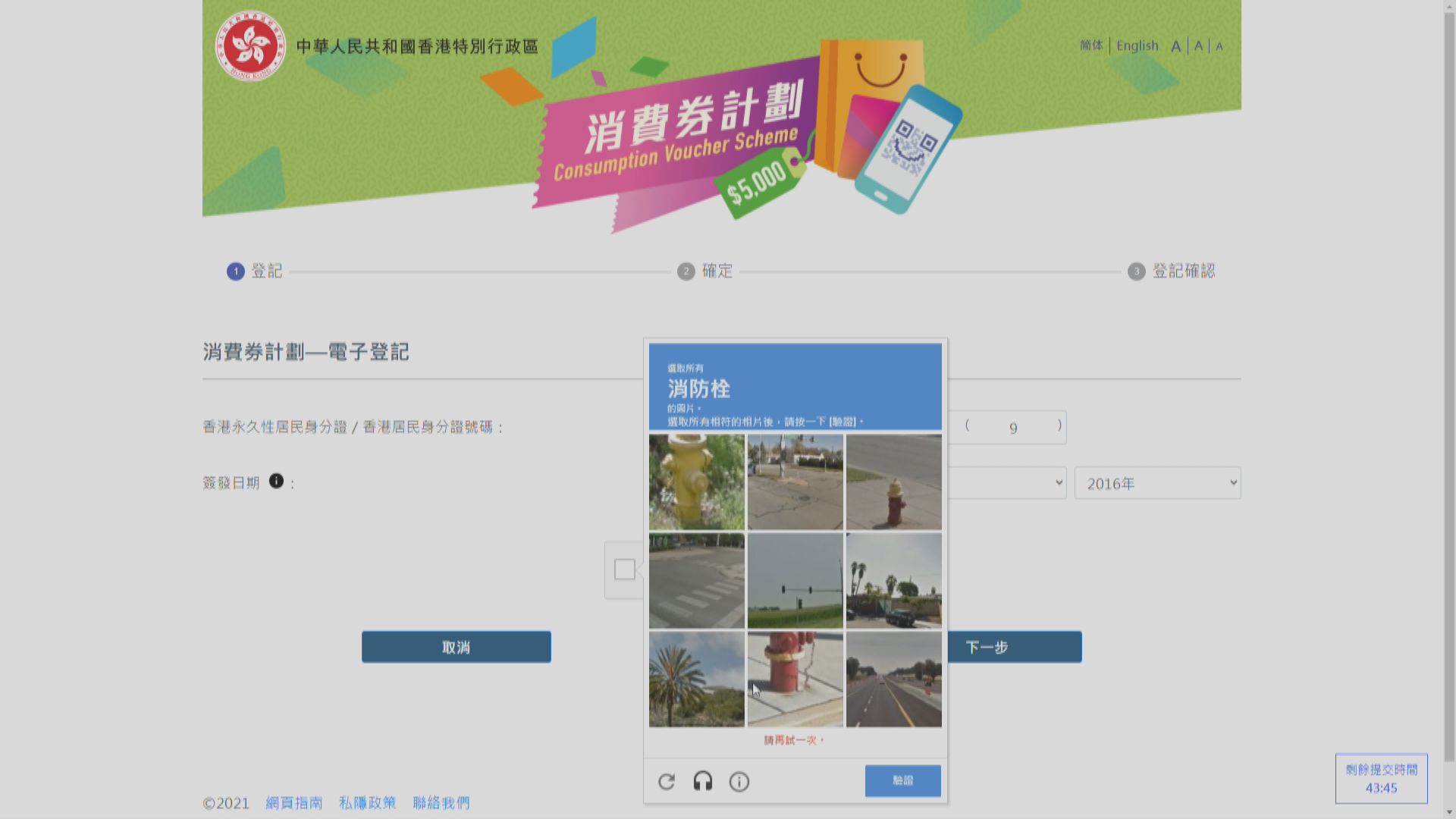
Task: Open the 2016年 year dropdown
Action: click(x=1156, y=482)
